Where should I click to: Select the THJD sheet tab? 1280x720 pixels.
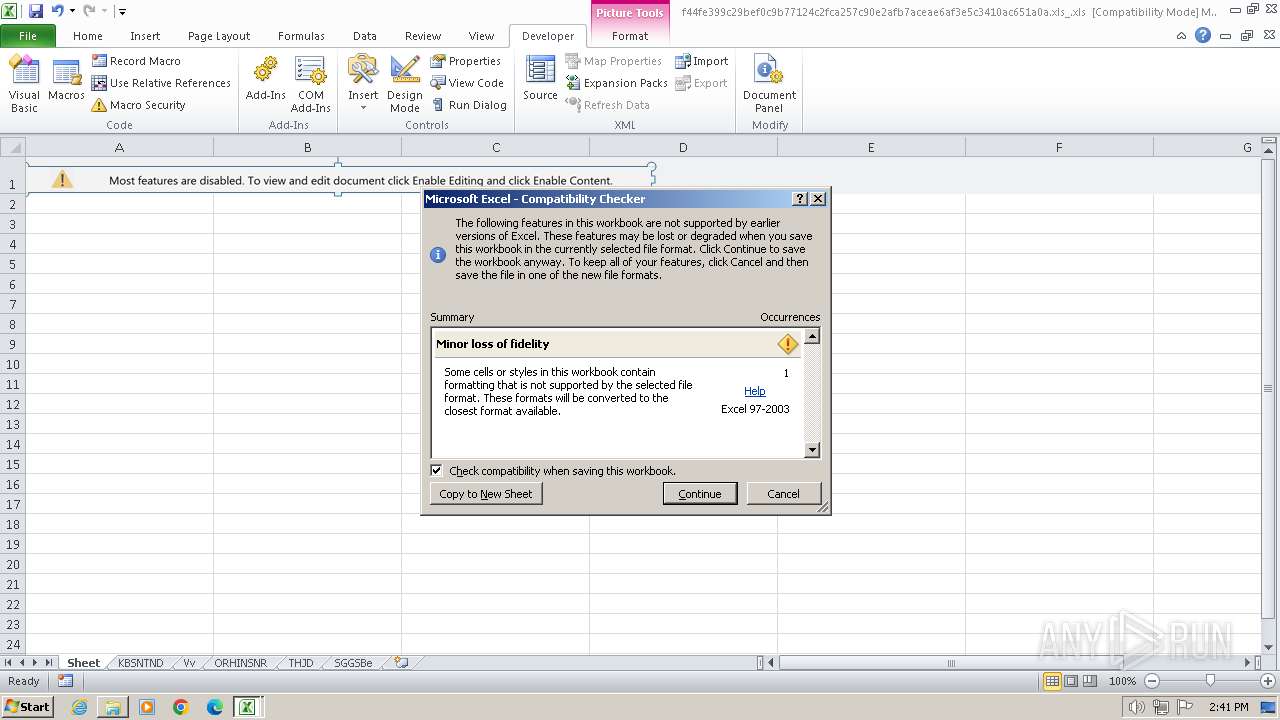[x=301, y=663]
